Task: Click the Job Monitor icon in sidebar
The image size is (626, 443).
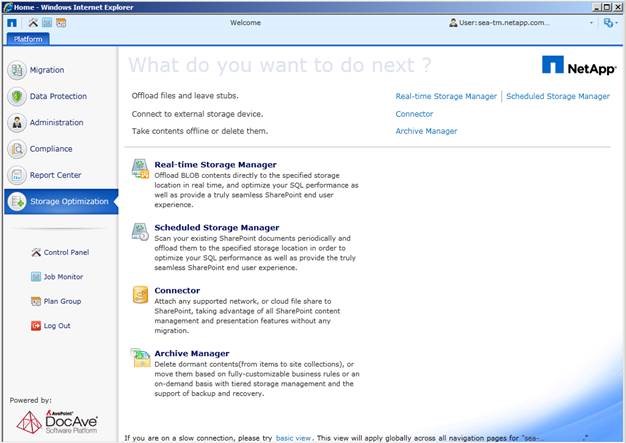Action: (36, 277)
